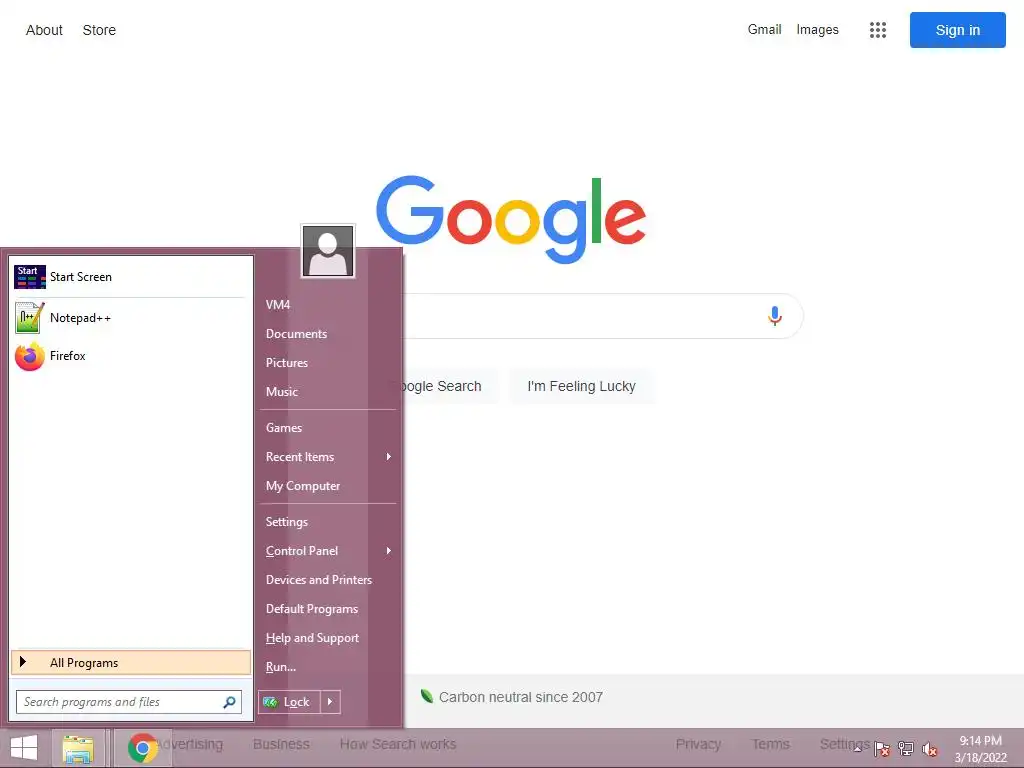The height and width of the screenshot is (768, 1024).
Task: Click the muted volume tray icon
Action: [x=929, y=749]
